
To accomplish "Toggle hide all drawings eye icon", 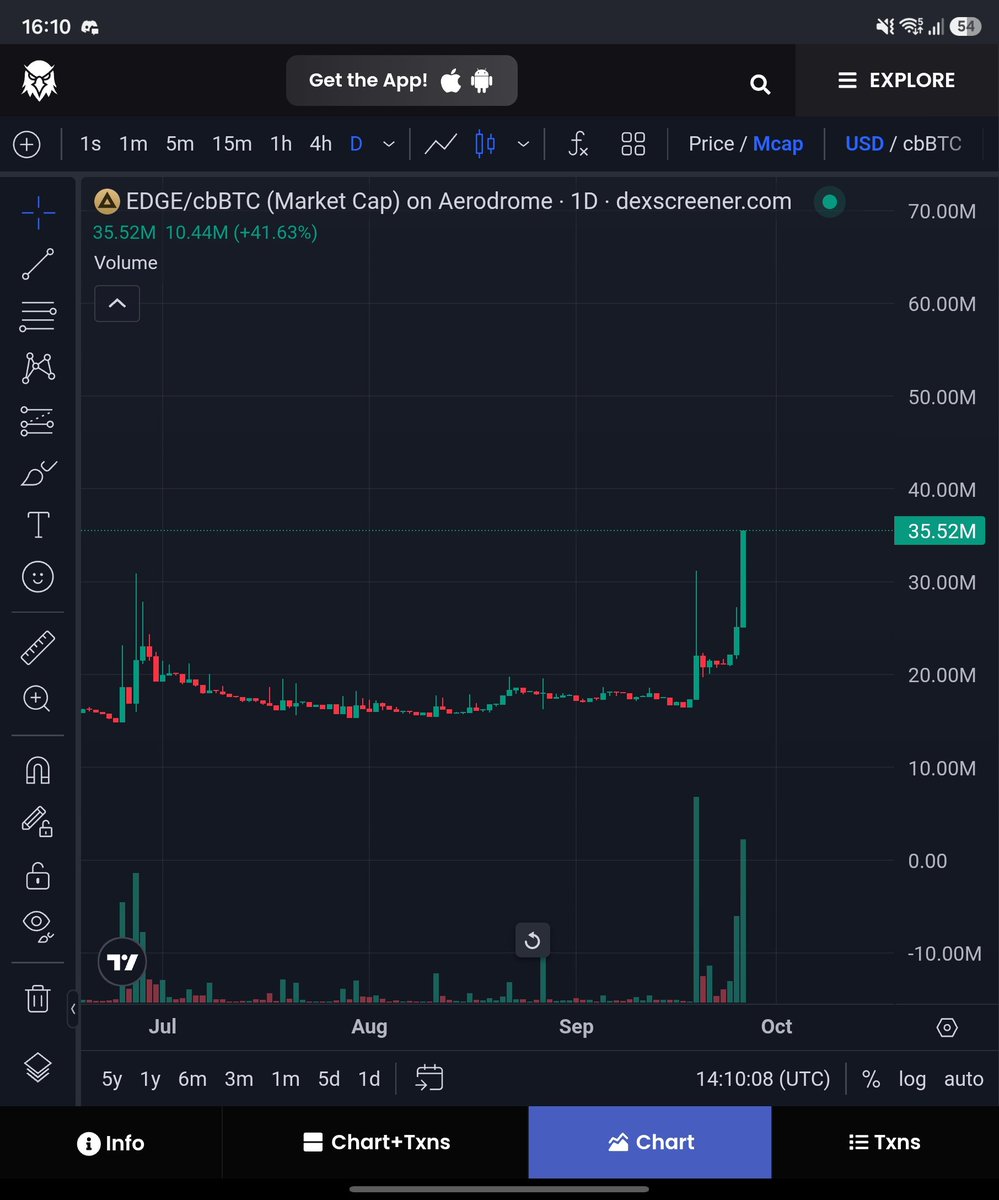I will [38, 926].
